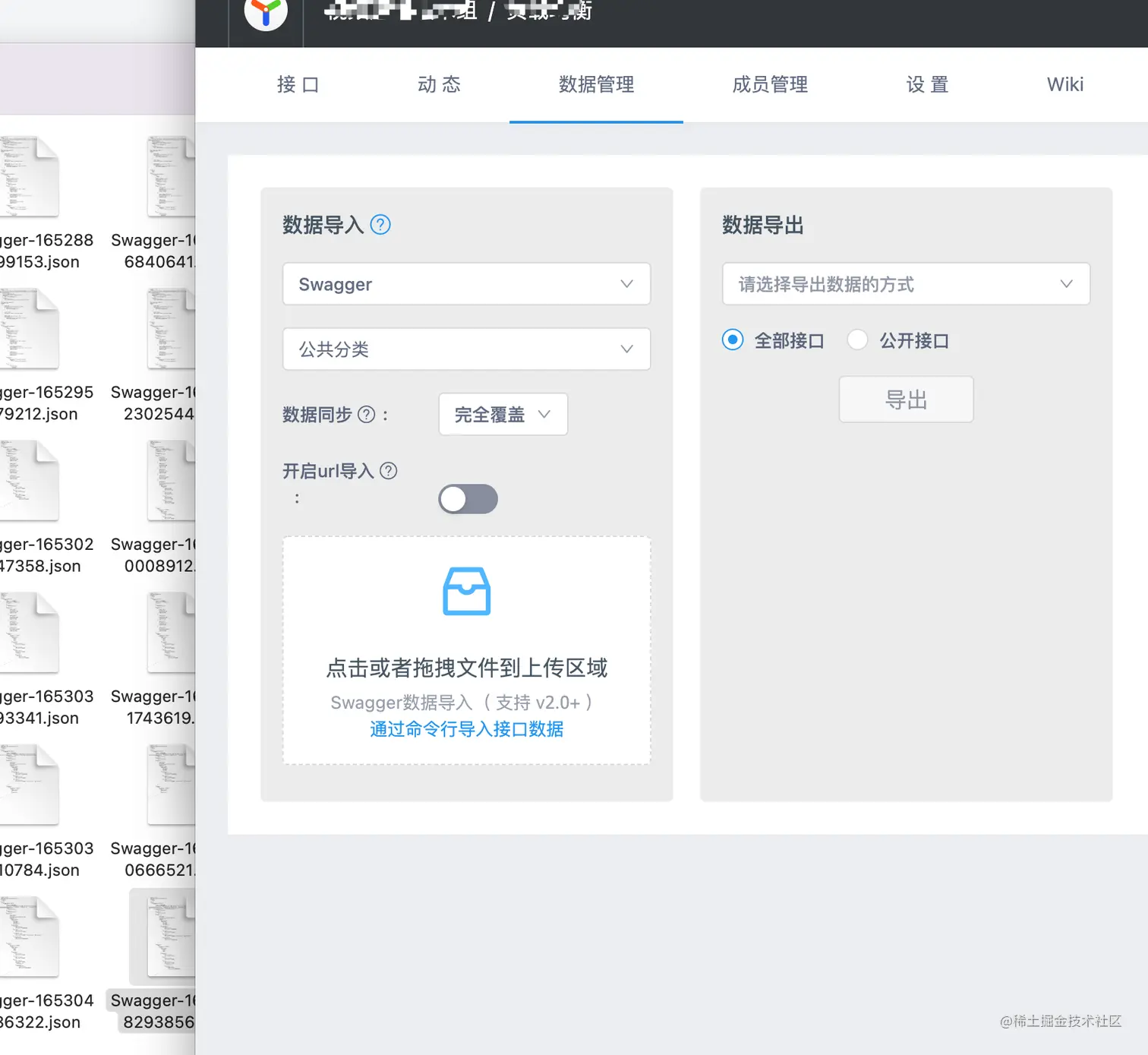1148x1055 pixels.
Task: Follow the 通过命令行导入接口数据 link
Action: pyautogui.click(x=467, y=729)
